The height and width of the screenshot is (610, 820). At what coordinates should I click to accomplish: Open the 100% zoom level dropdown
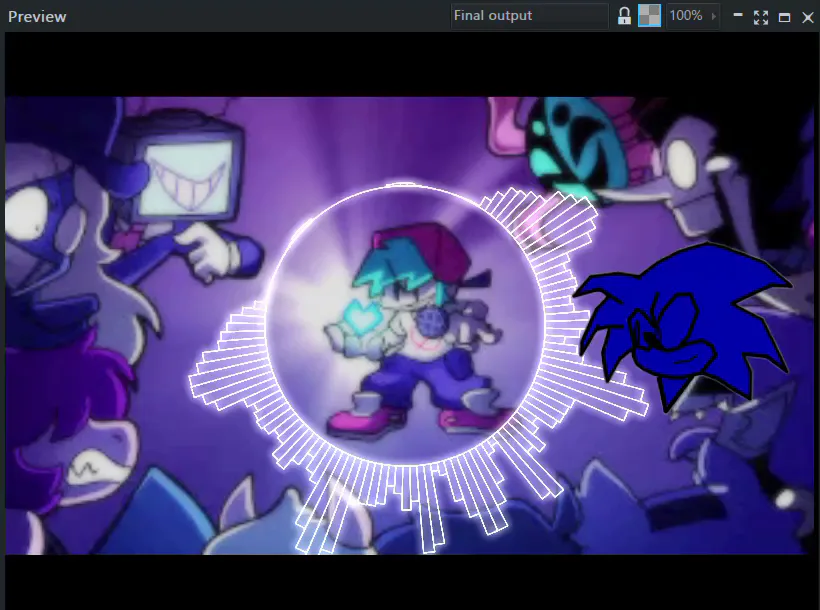pos(692,16)
